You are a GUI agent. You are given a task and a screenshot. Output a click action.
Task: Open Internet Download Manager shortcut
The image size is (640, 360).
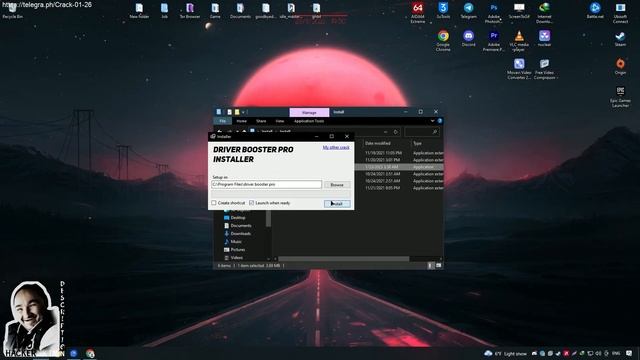click(544, 13)
